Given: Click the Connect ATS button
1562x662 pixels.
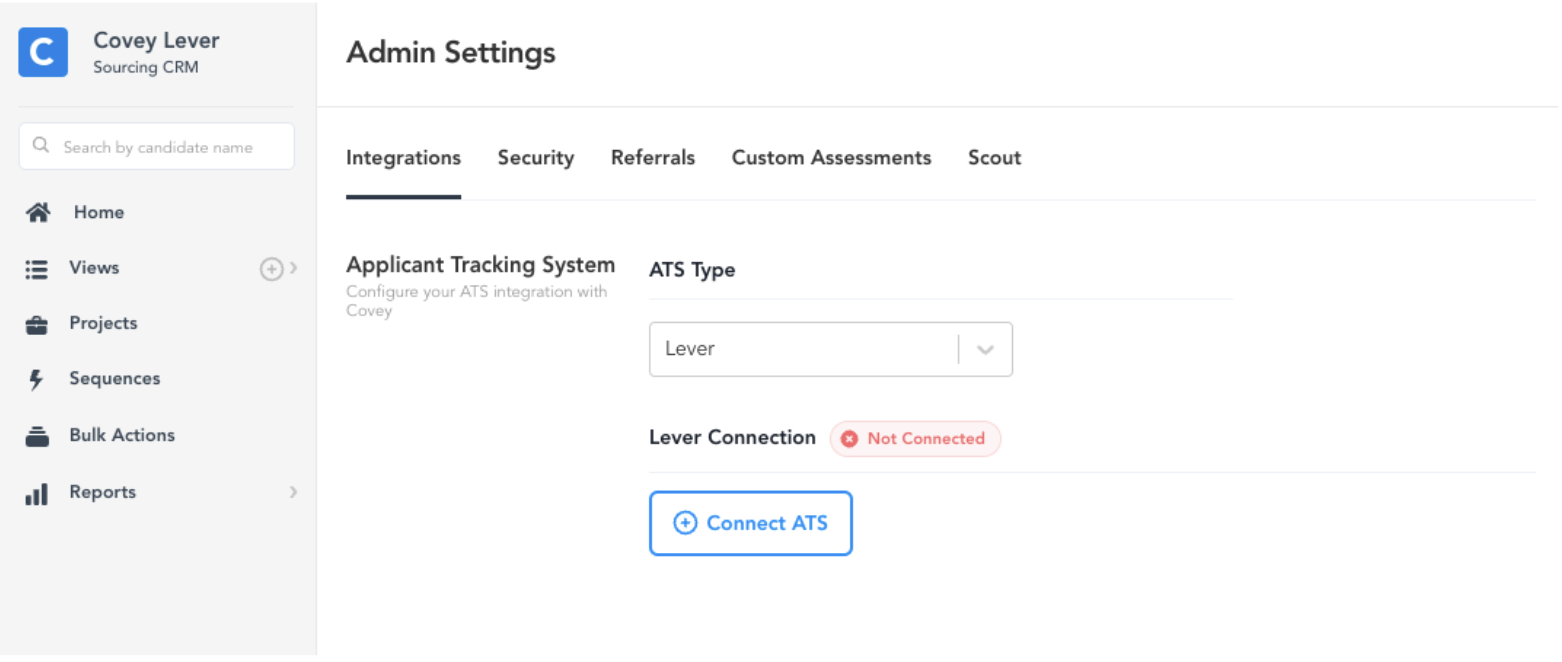Looking at the screenshot, I should pyautogui.click(x=751, y=523).
